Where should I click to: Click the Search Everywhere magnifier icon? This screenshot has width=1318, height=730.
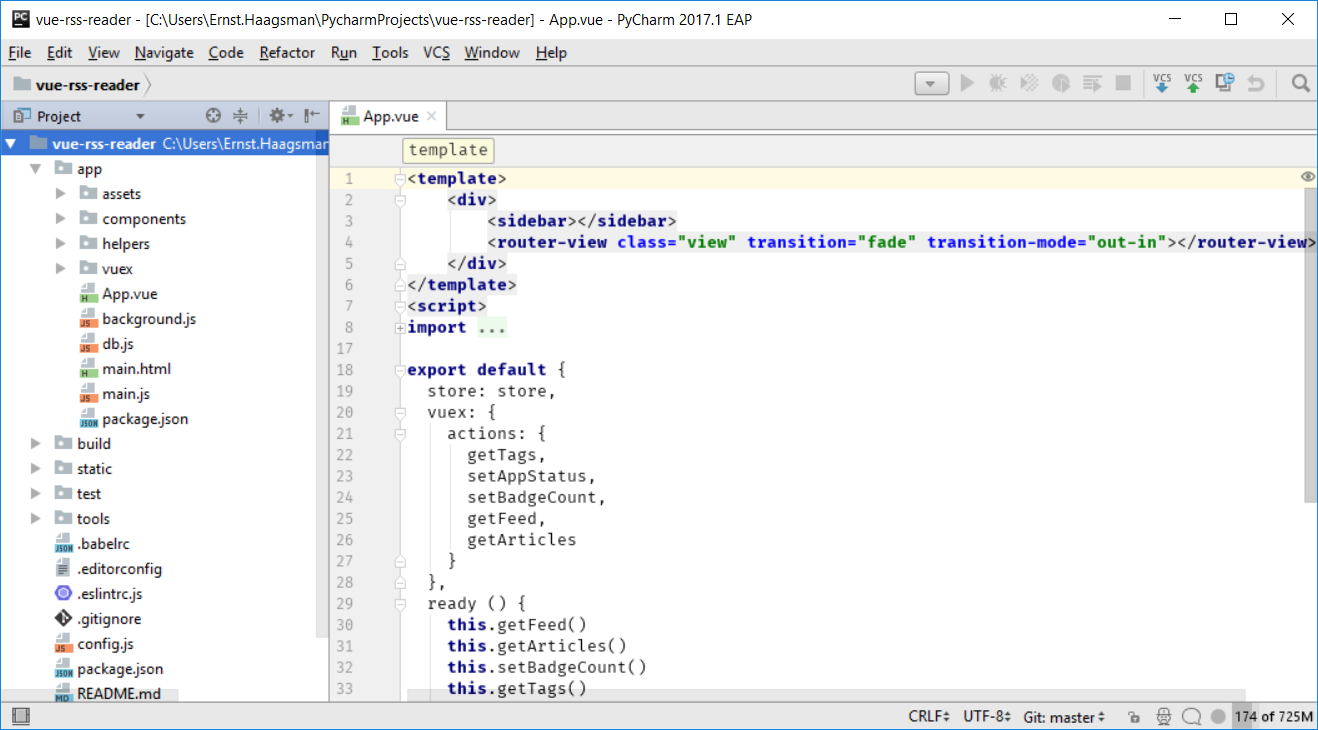(x=1300, y=84)
